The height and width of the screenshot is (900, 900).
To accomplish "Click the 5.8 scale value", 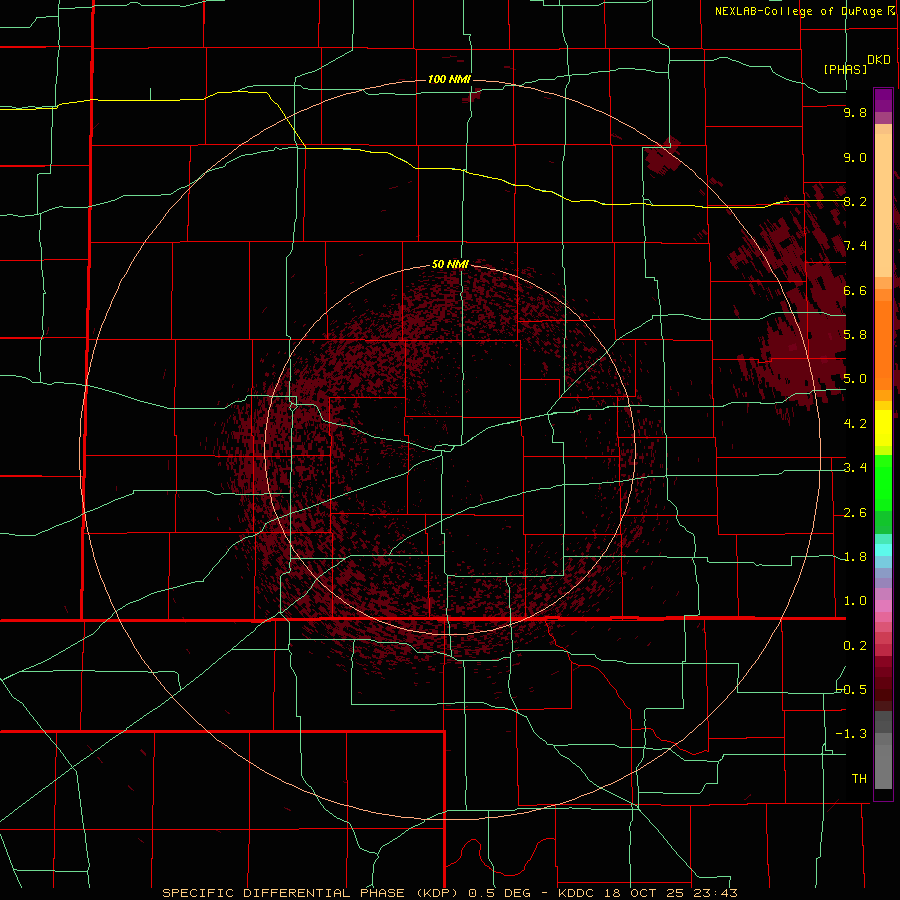I will tap(855, 335).
